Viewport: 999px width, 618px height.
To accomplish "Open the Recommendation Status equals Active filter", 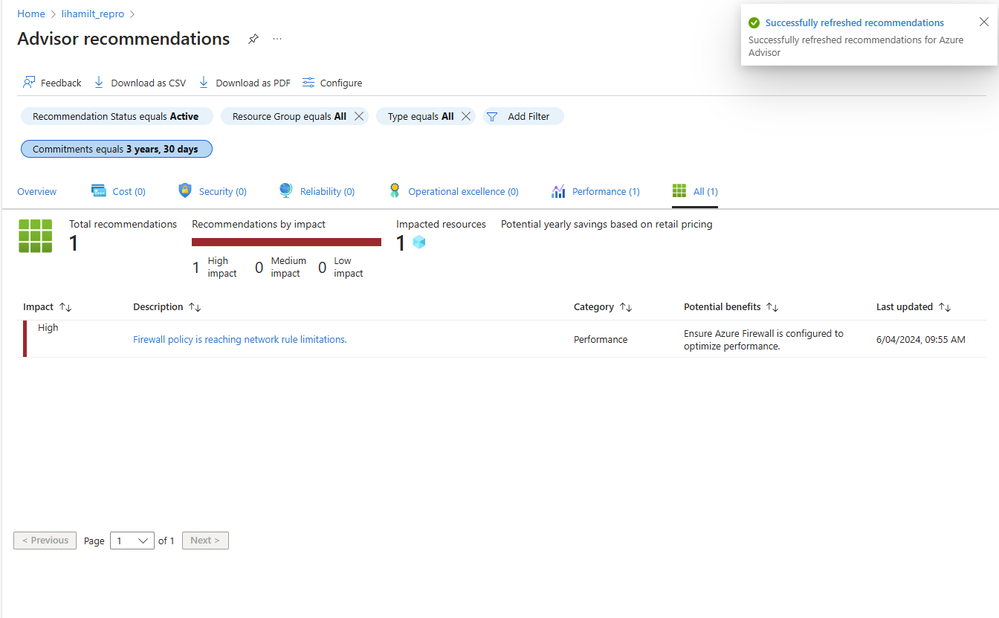I will click(117, 116).
